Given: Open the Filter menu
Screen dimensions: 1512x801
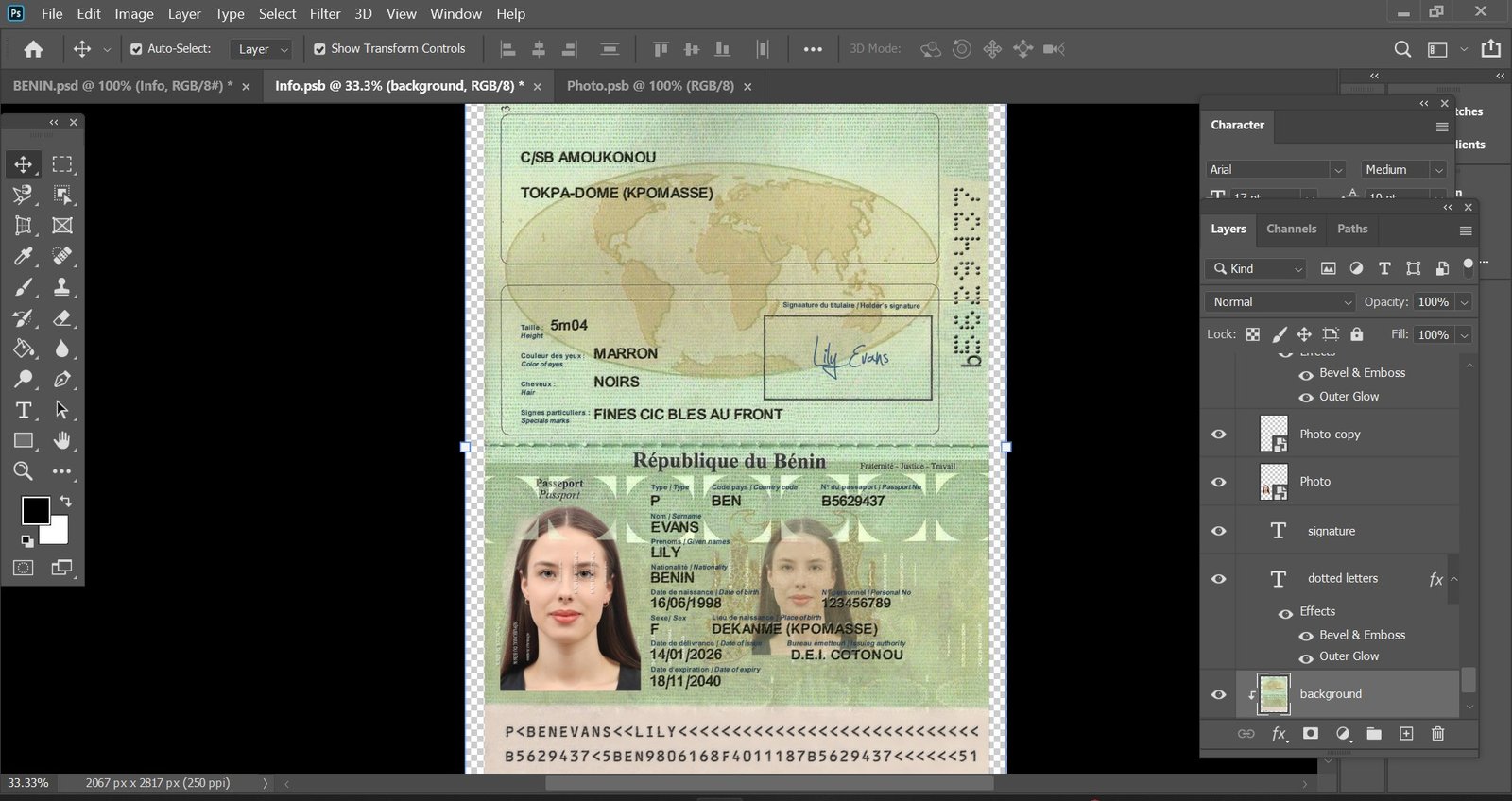Looking at the screenshot, I should pos(325,14).
